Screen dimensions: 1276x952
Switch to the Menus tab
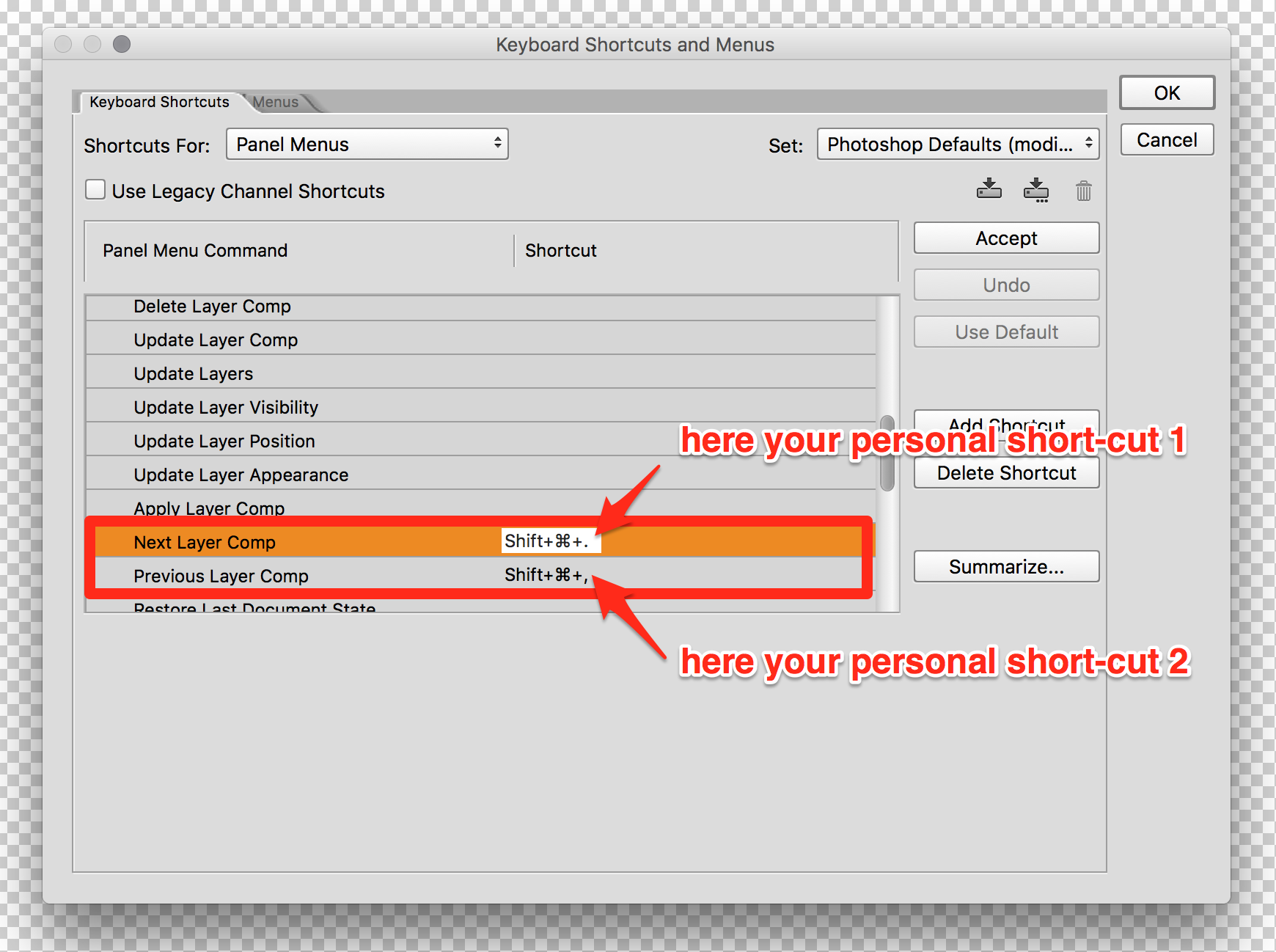tap(276, 102)
